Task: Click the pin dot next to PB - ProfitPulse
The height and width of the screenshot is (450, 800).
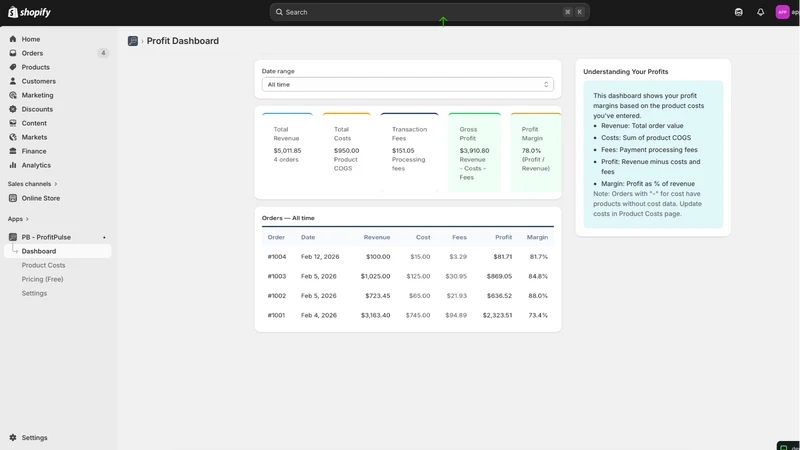Action: point(104,238)
